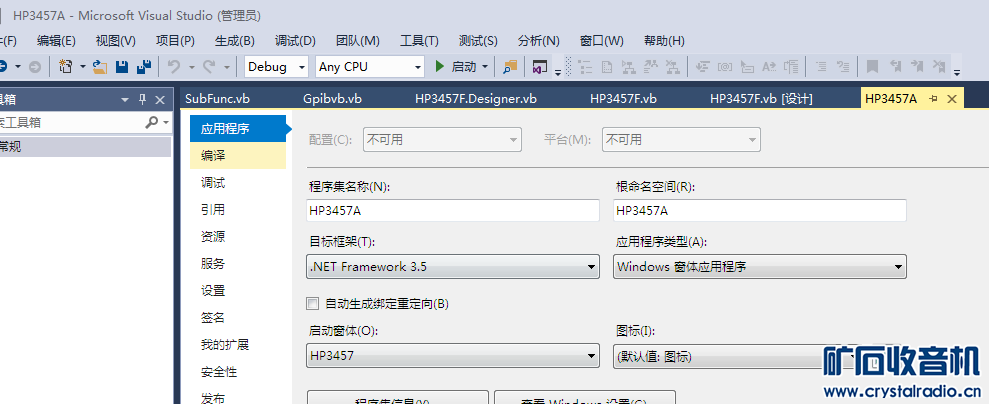The image size is (989, 404).
Task: Toggle 自动生成绑定重定向 checkbox
Action: click(312, 304)
